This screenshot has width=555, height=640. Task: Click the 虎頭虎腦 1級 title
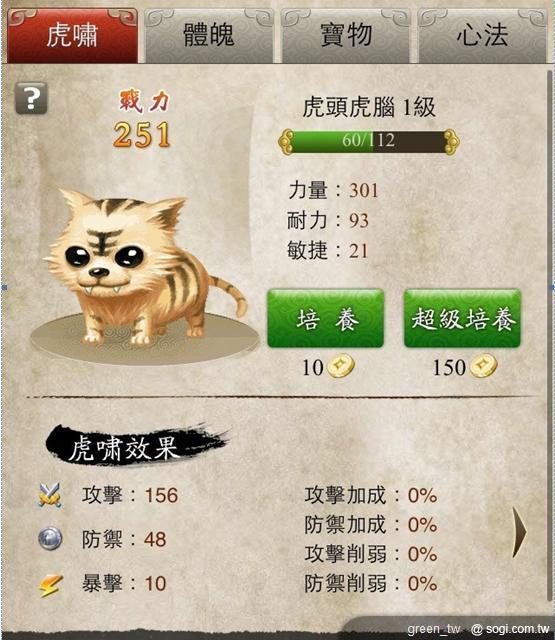369,108
